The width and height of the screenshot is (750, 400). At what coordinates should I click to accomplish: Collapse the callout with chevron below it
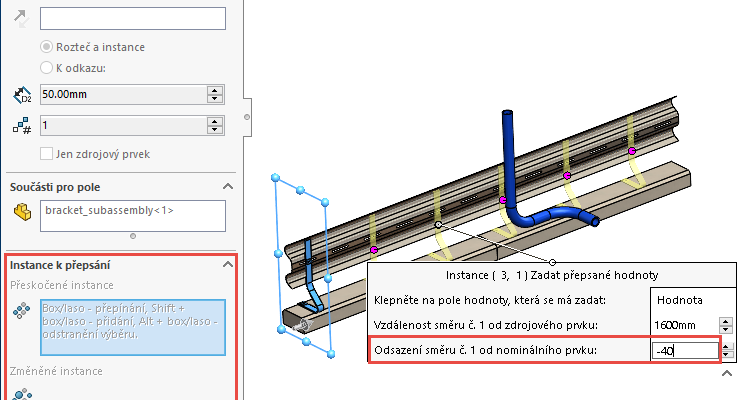tap(727, 373)
